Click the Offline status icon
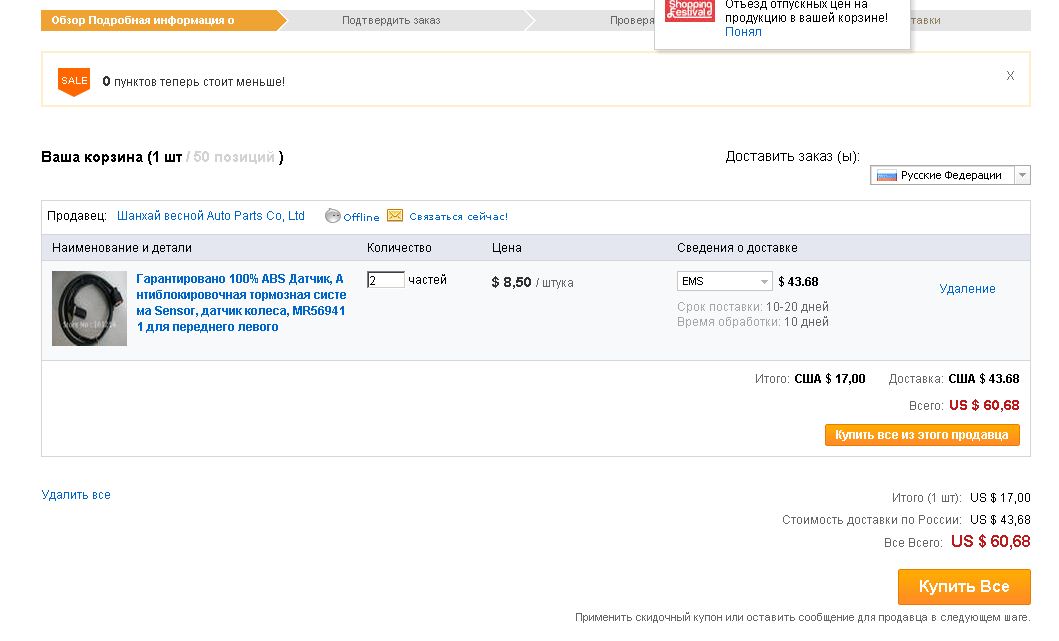Viewport: 1059px width, 641px height. [333, 216]
